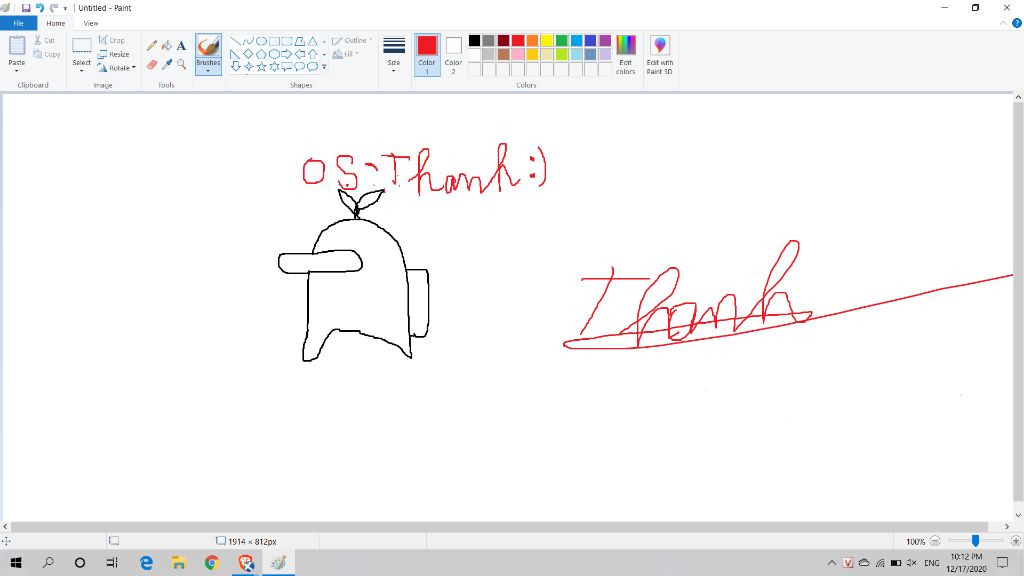Image resolution: width=1024 pixels, height=576 pixels.
Task: Select the Magnifier tool
Action: [x=181, y=64]
